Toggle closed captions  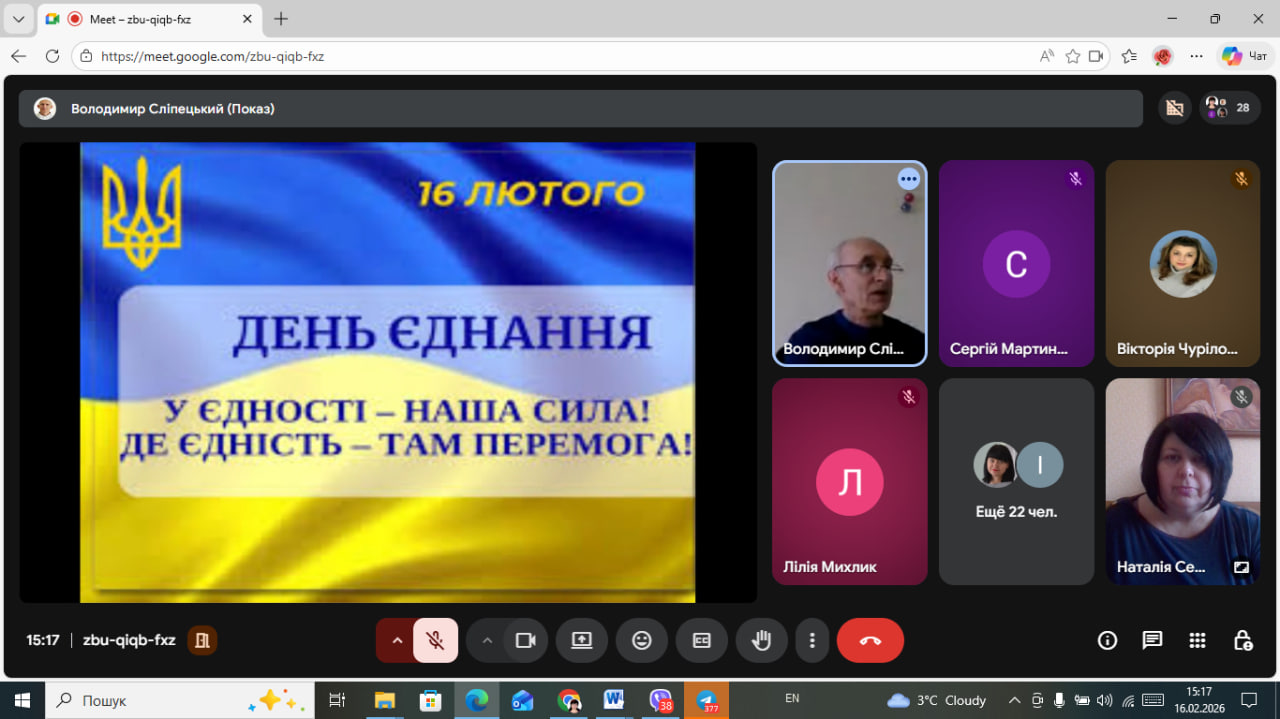click(702, 641)
